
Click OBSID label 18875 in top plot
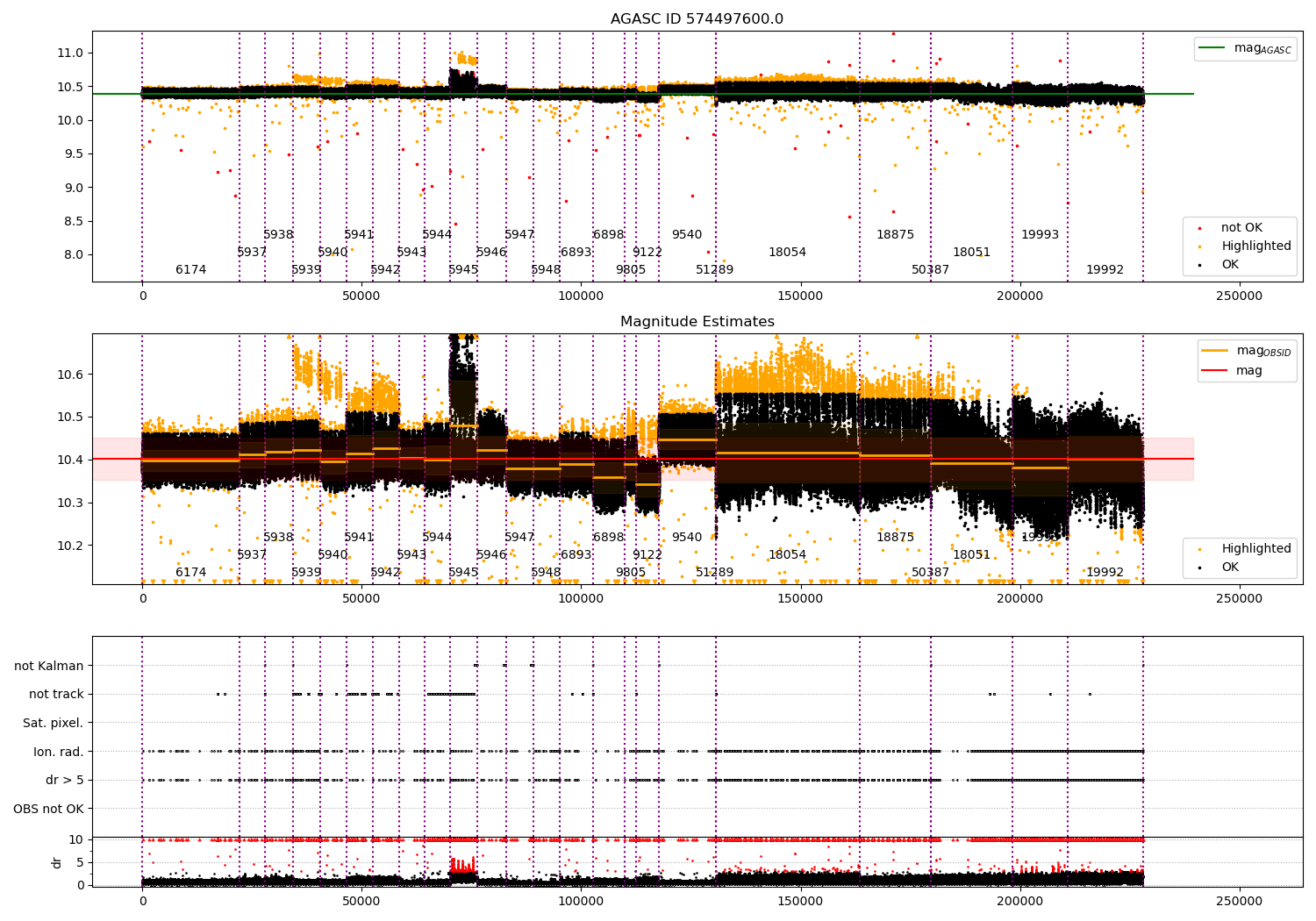[895, 234]
